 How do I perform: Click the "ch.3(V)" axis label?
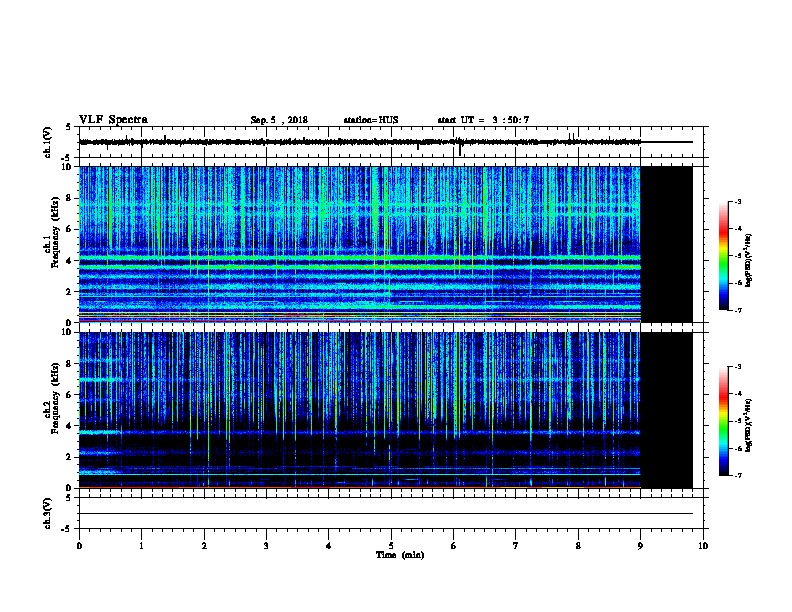(x=47, y=513)
